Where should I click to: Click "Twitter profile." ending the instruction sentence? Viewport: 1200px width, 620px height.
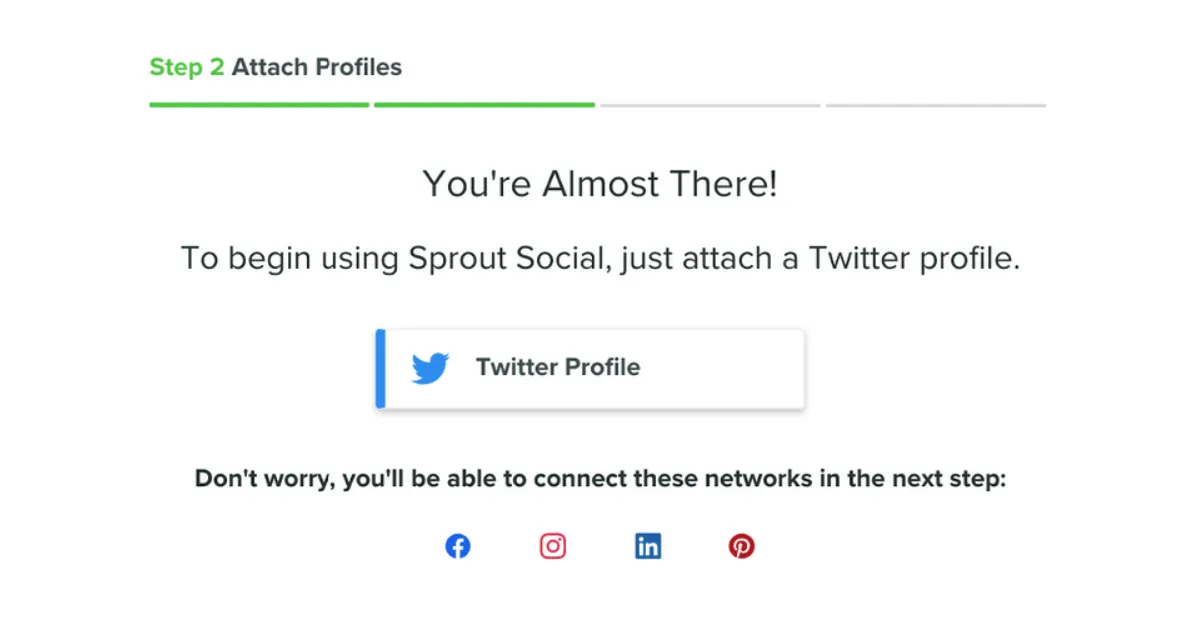[914, 258]
